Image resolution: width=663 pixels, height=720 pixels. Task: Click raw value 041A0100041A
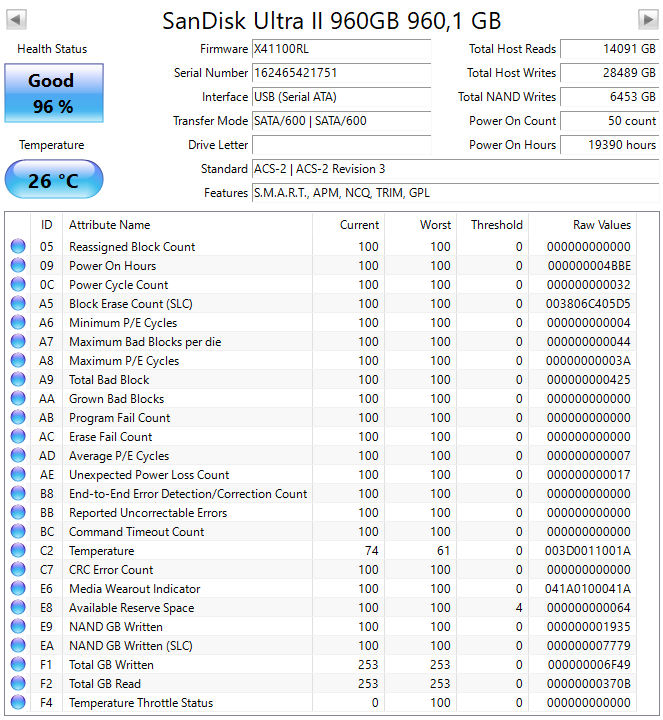click(x=588, y=589)
